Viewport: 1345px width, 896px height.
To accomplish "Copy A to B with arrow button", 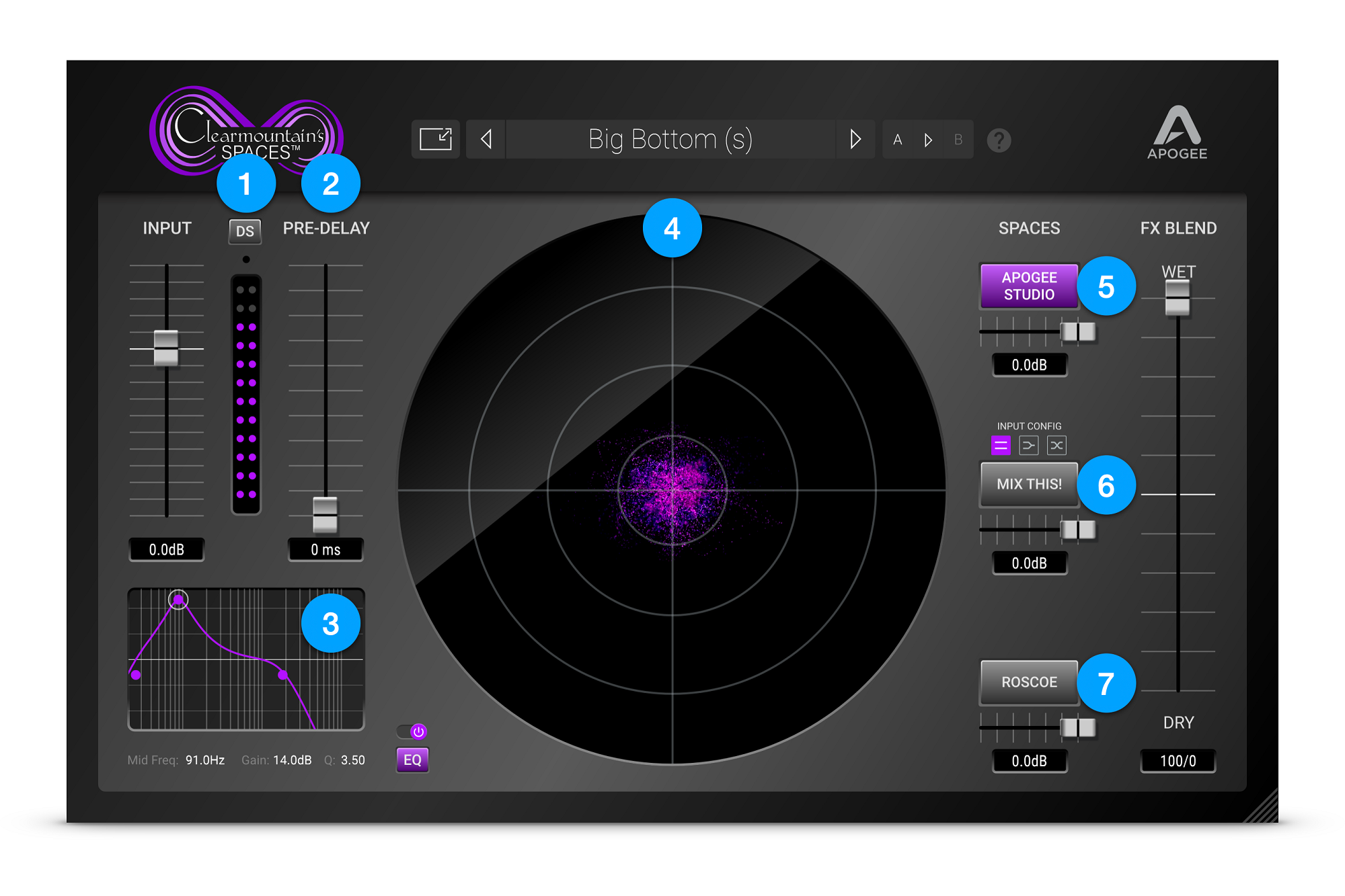I will [928, 140].
